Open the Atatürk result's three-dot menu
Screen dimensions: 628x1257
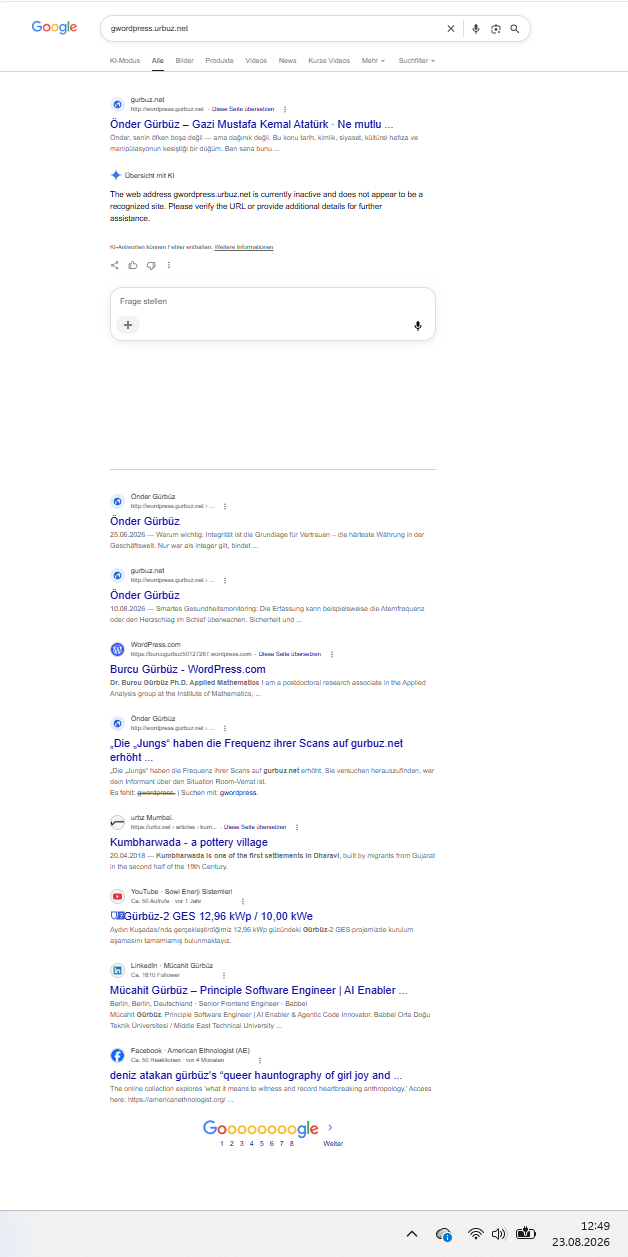pyautogui.click(x=285, y=108)
